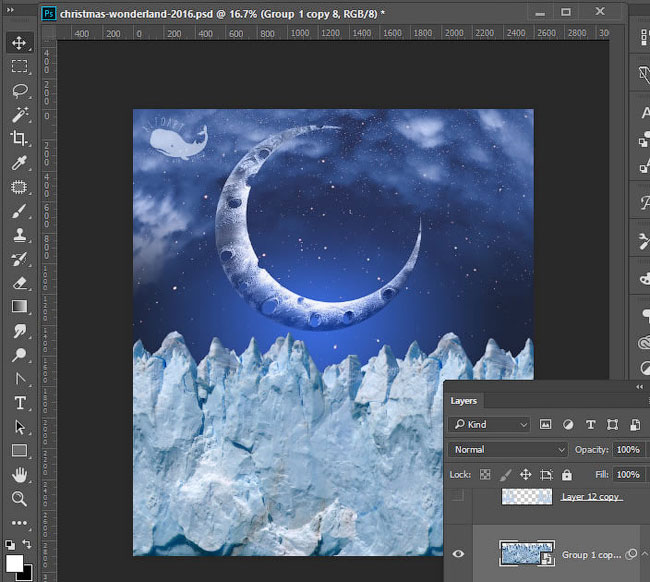Select the Move tool

pyautogui.click(x=19, y=43)
